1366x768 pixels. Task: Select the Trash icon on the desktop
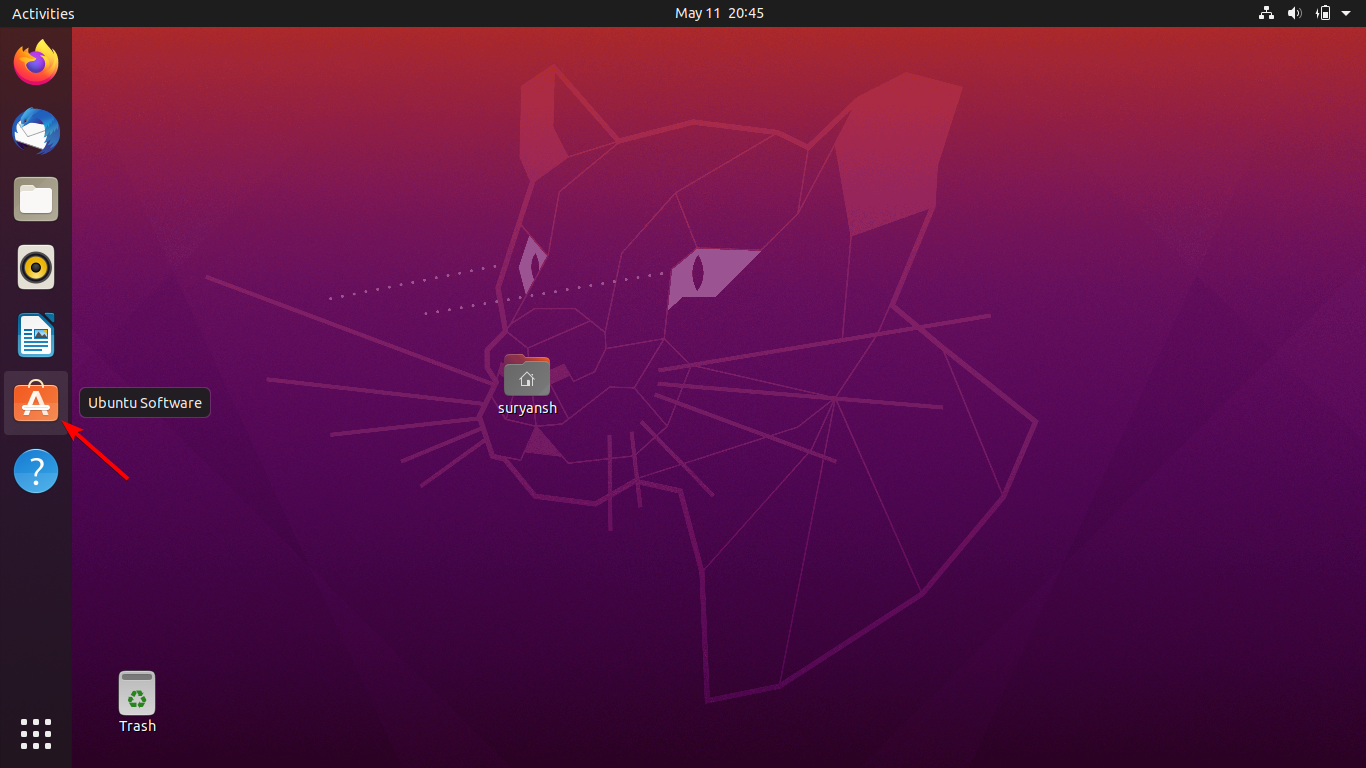137,693
